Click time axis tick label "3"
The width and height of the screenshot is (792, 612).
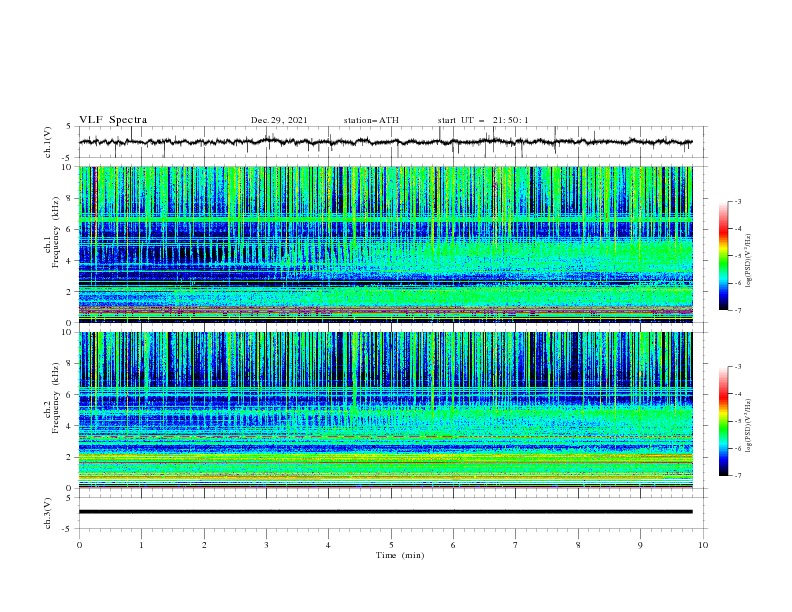tap(266, 545)
